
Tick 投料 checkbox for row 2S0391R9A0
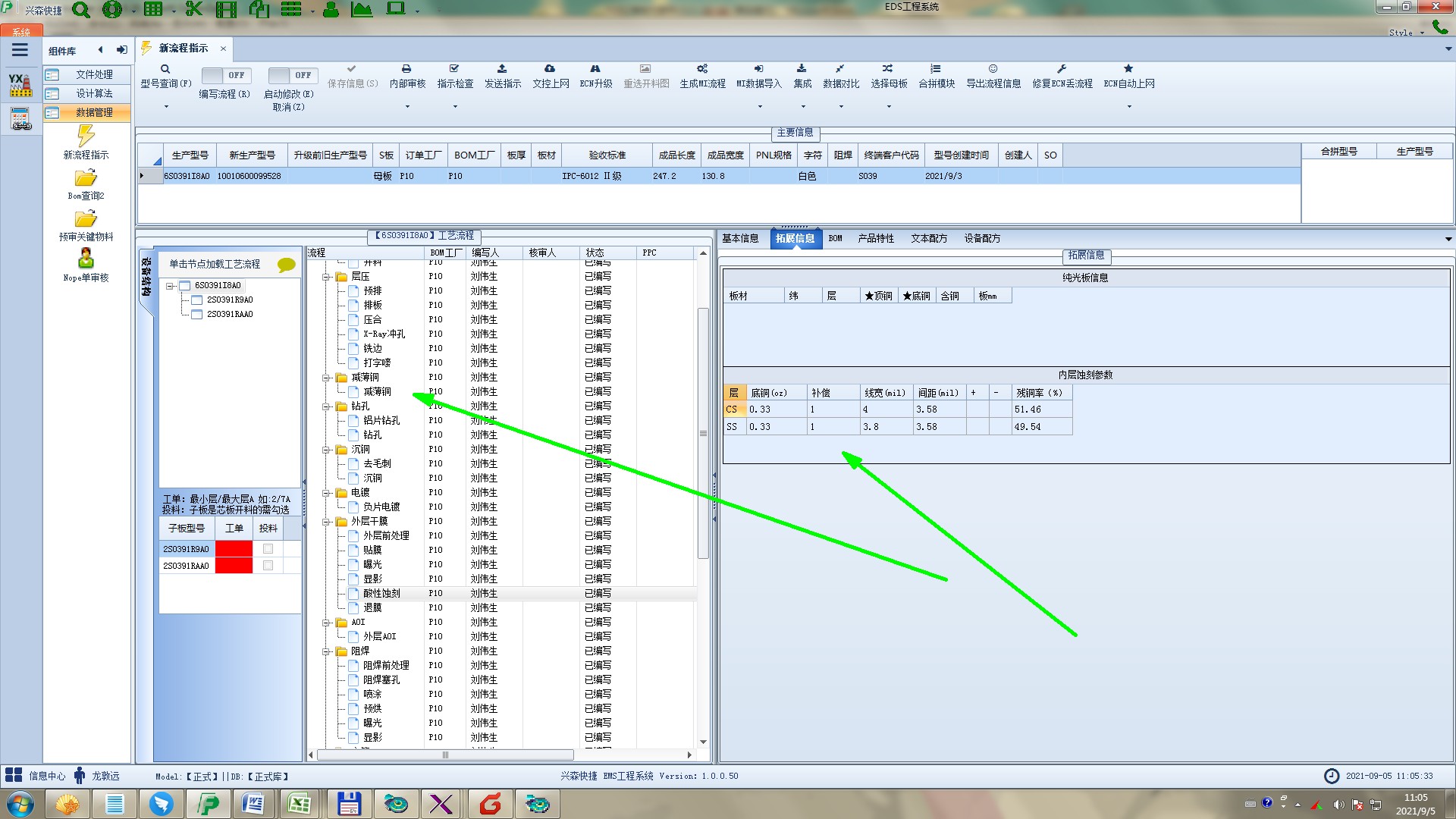tap(268, 549)
